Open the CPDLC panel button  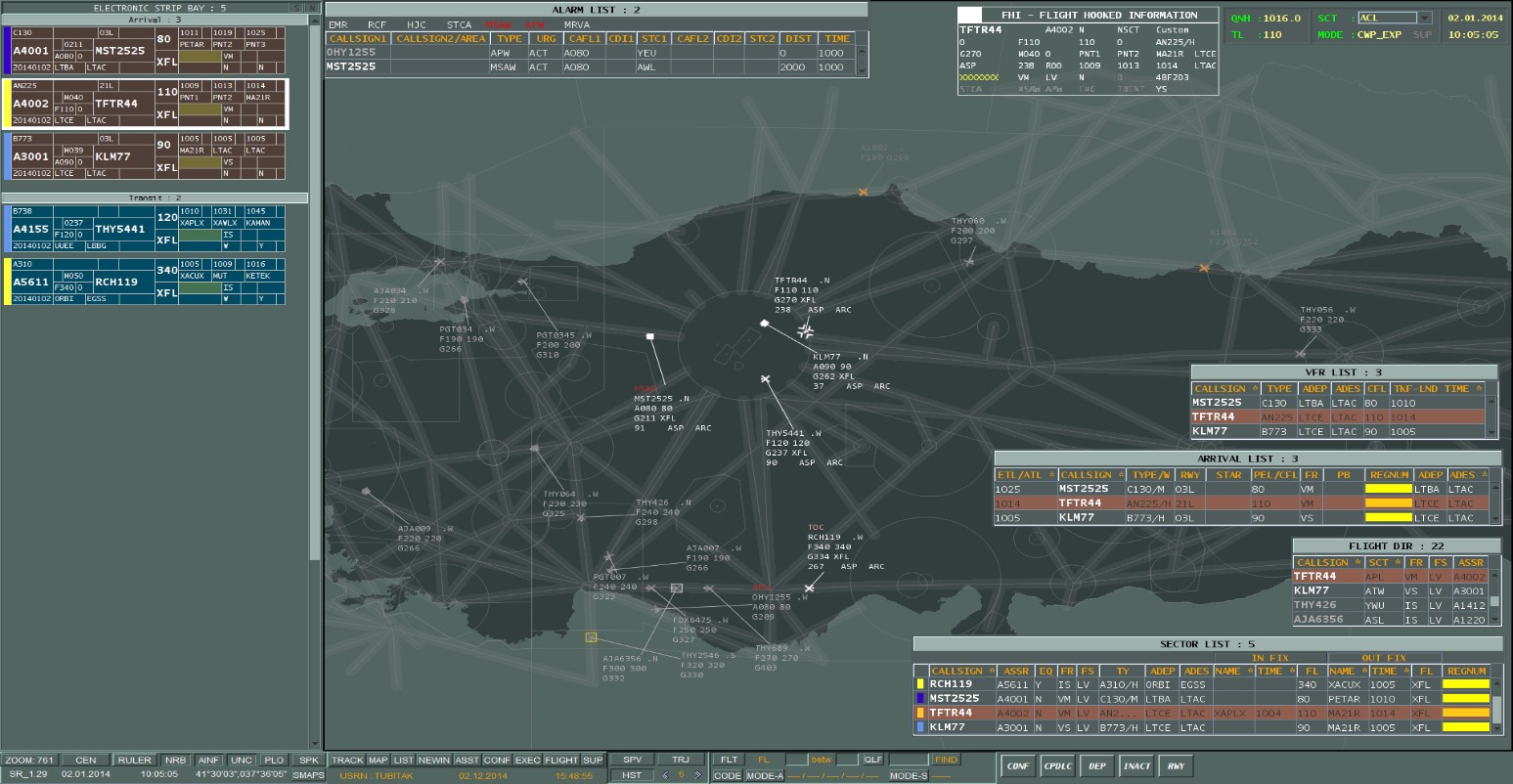(x=1057, y=765)
